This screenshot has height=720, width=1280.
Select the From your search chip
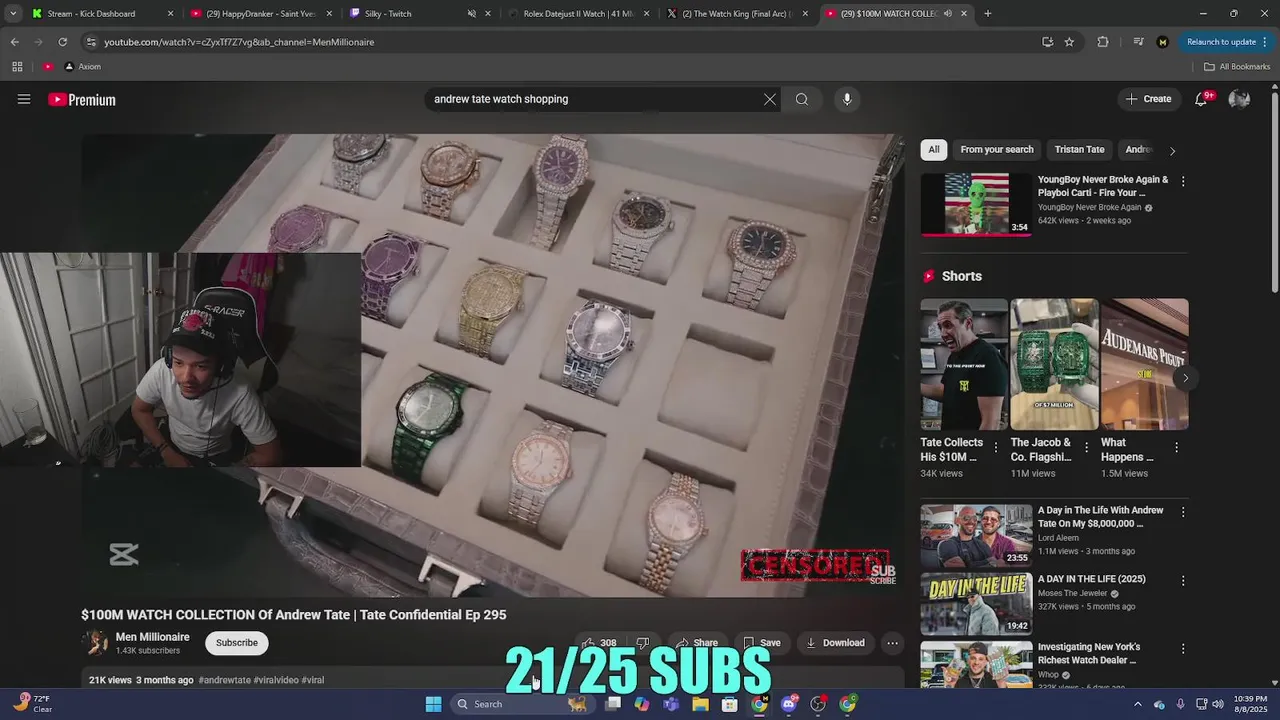click(997, 150)
